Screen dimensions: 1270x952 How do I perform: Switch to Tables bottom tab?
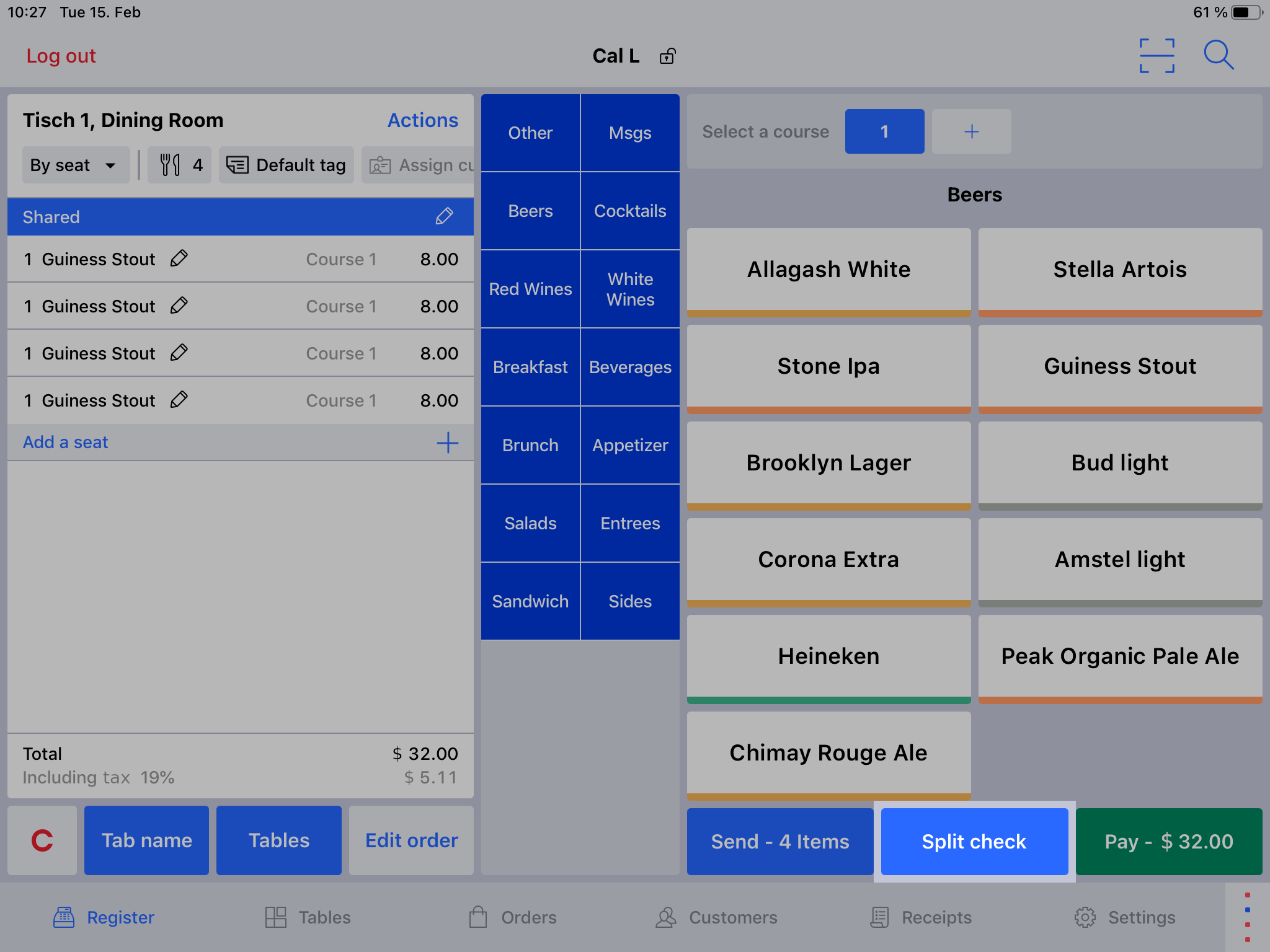(308, 917)
